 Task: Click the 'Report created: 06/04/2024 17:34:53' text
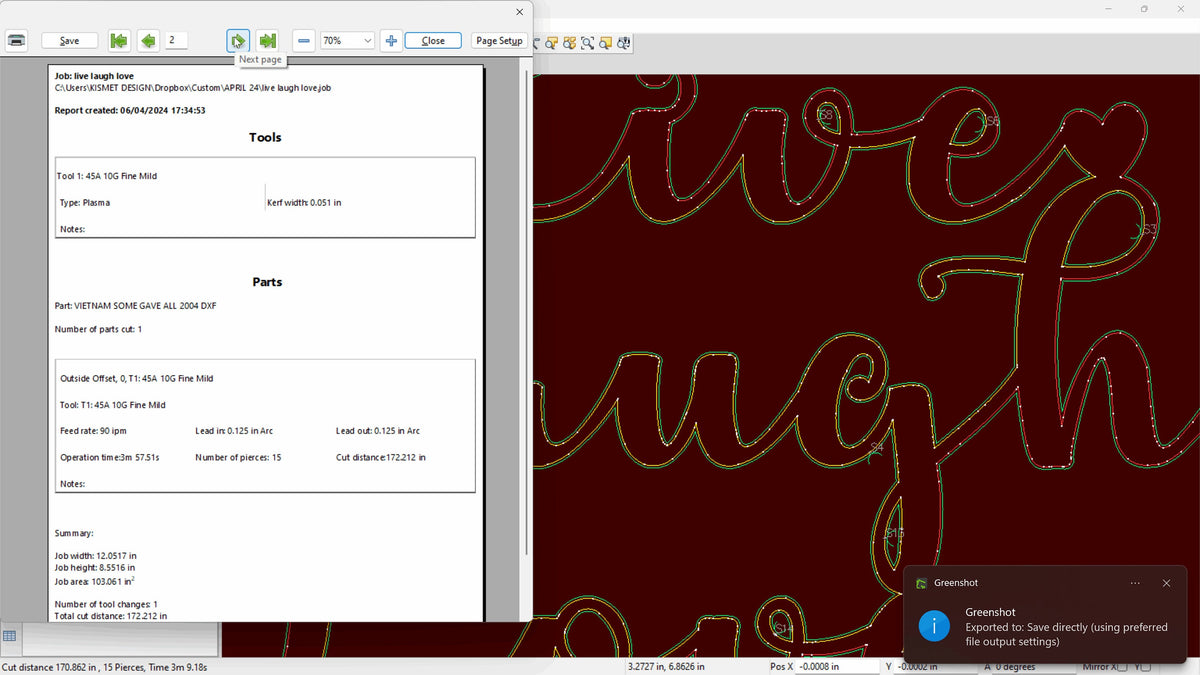130,110
